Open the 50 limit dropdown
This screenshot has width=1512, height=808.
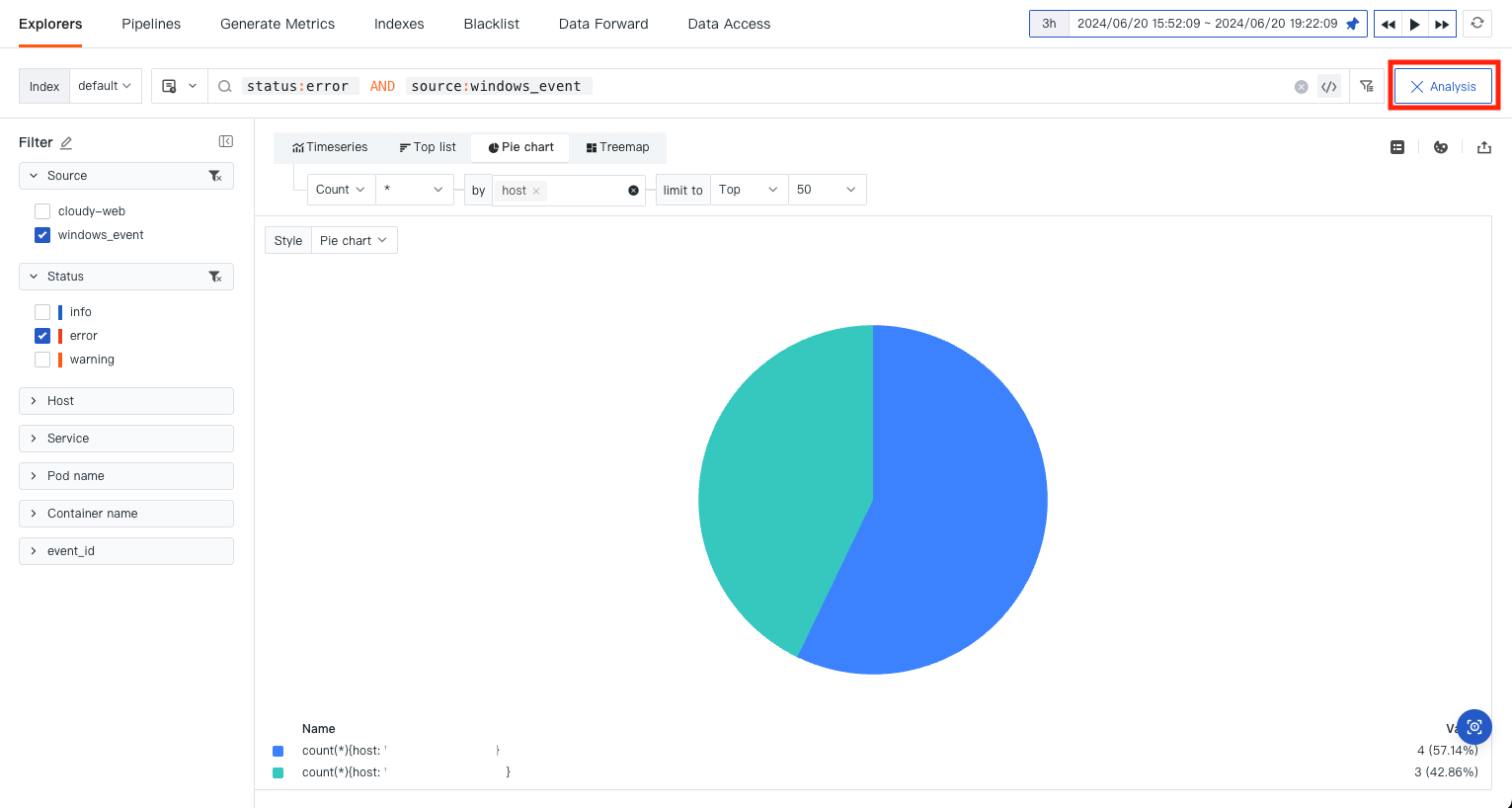click(827, 190)
